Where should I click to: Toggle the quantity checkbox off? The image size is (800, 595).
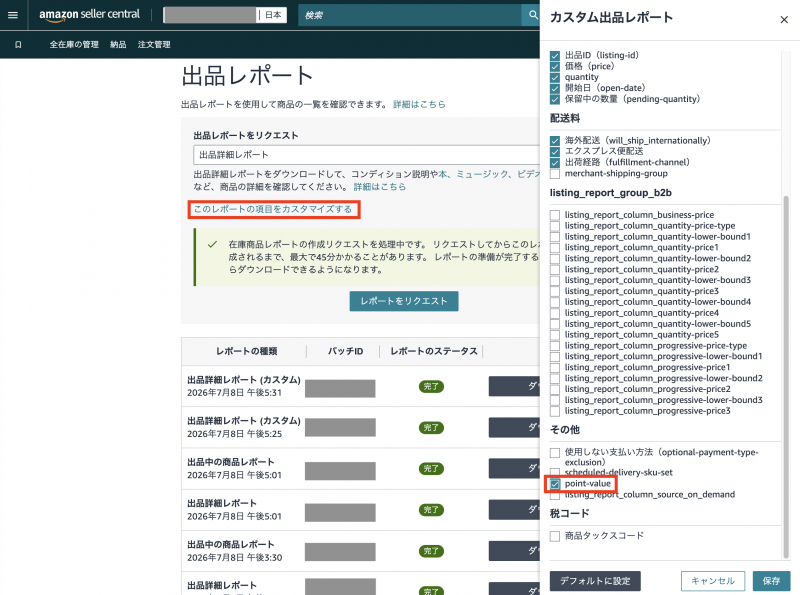pos(555,78)
